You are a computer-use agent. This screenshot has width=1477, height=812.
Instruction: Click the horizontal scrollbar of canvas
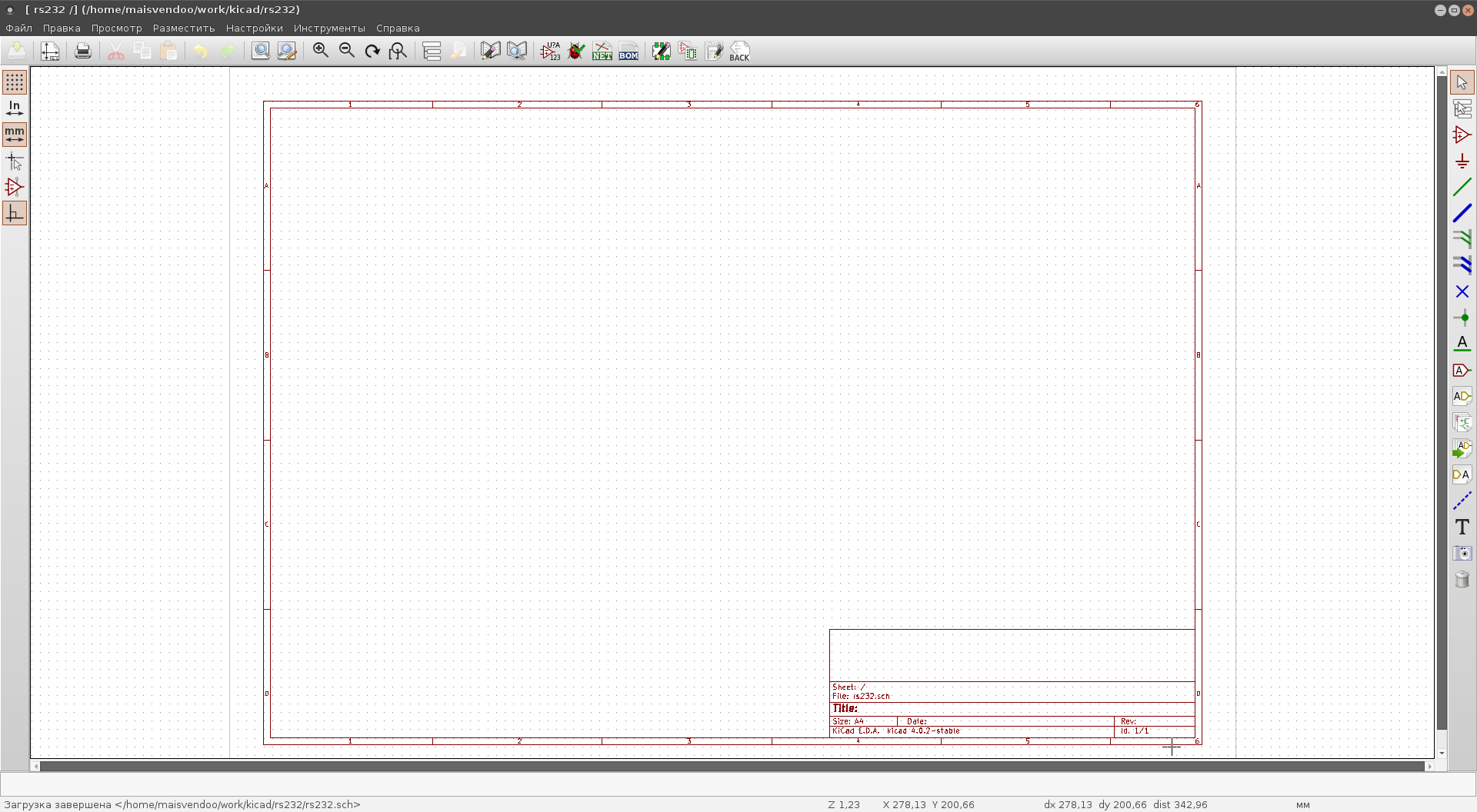tap(732, 766)
